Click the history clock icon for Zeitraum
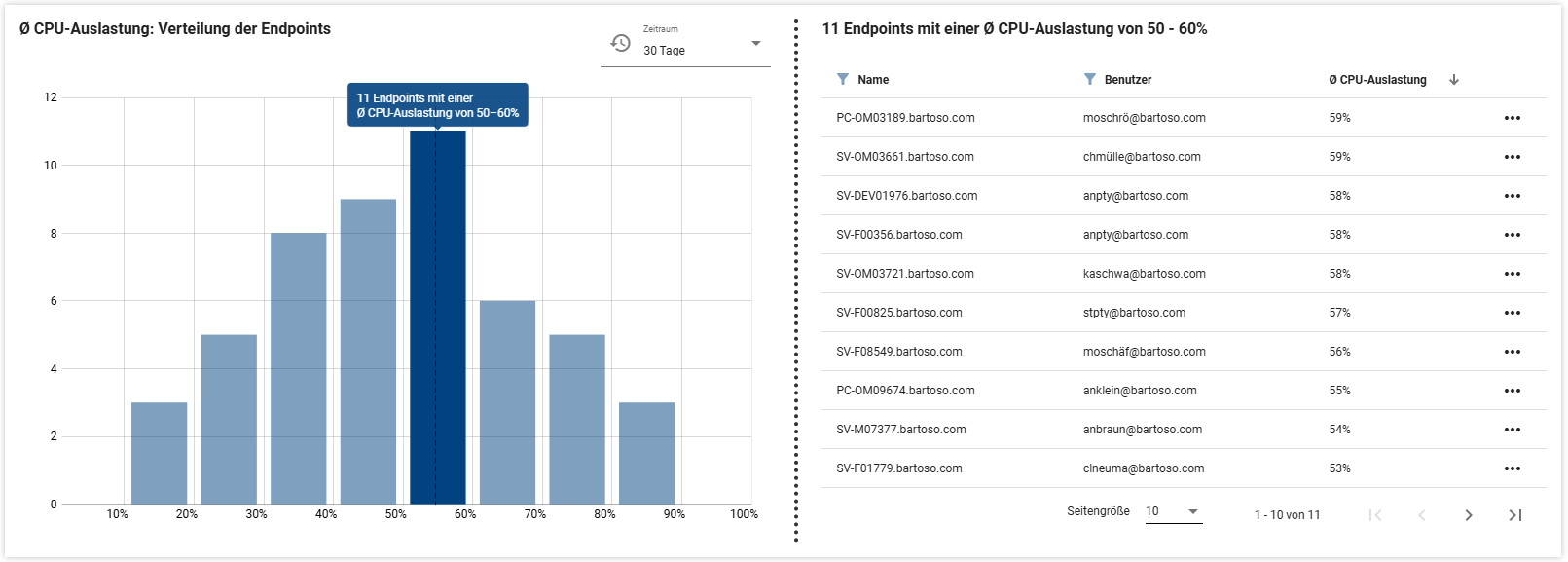This screenshot has height=562, width=1568. click(620, 43)
